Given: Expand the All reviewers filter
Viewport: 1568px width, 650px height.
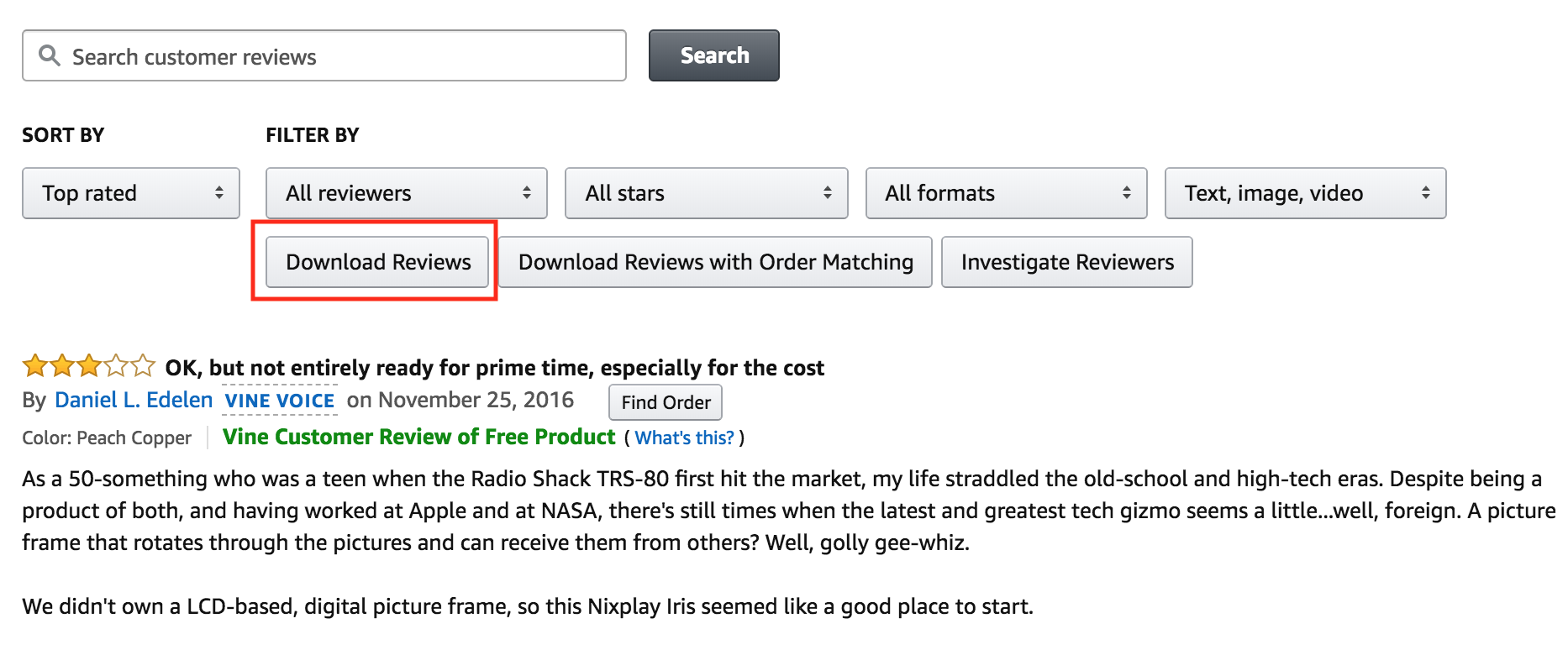Looking at the screenshot, I should [x=407, y=193].
